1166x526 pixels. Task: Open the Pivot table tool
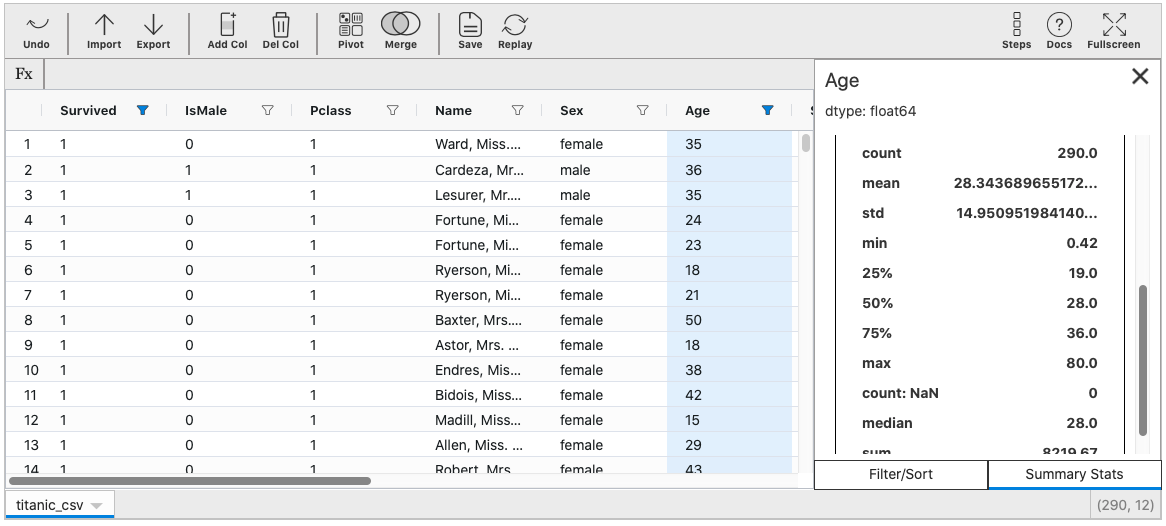351,31
